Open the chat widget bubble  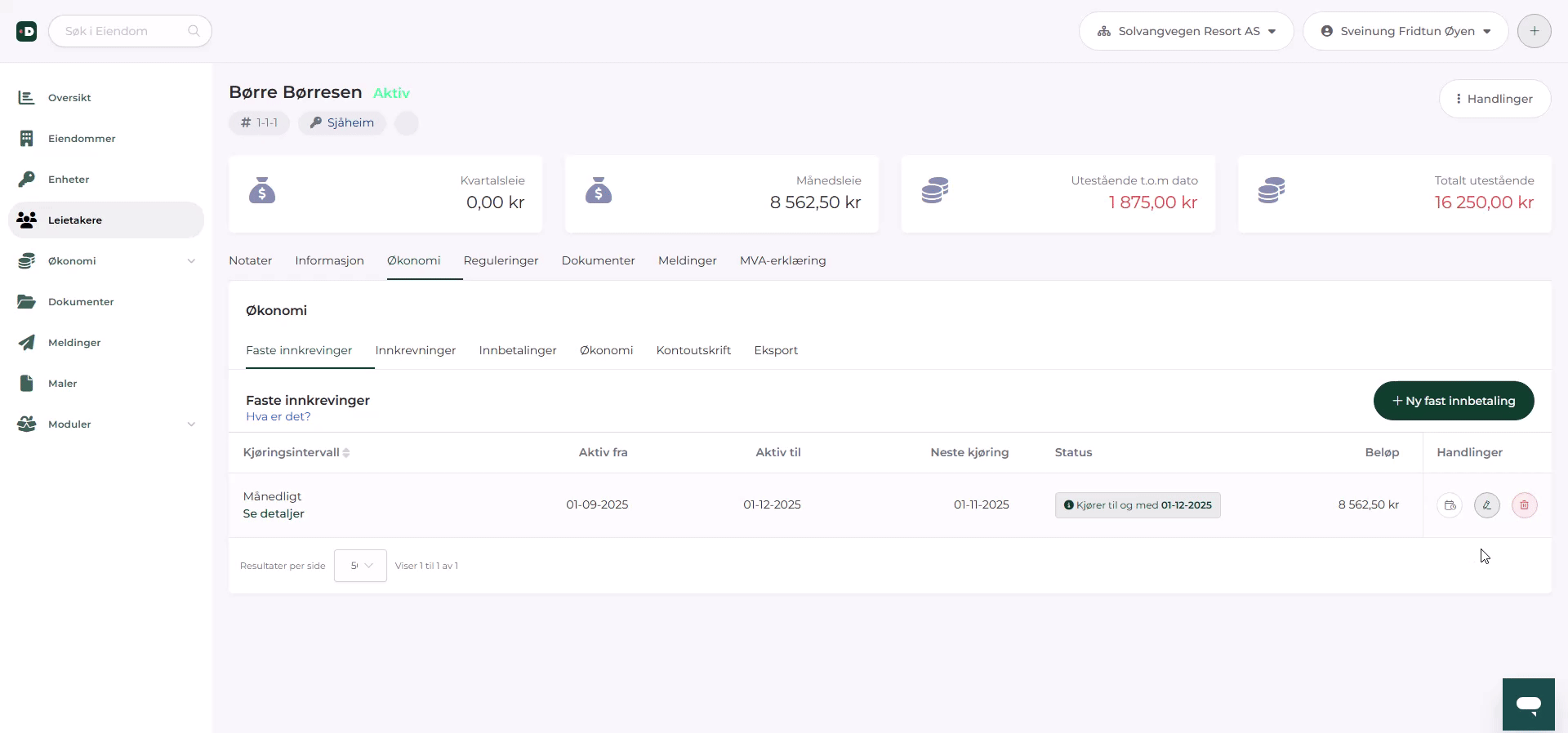(1529, 704)
